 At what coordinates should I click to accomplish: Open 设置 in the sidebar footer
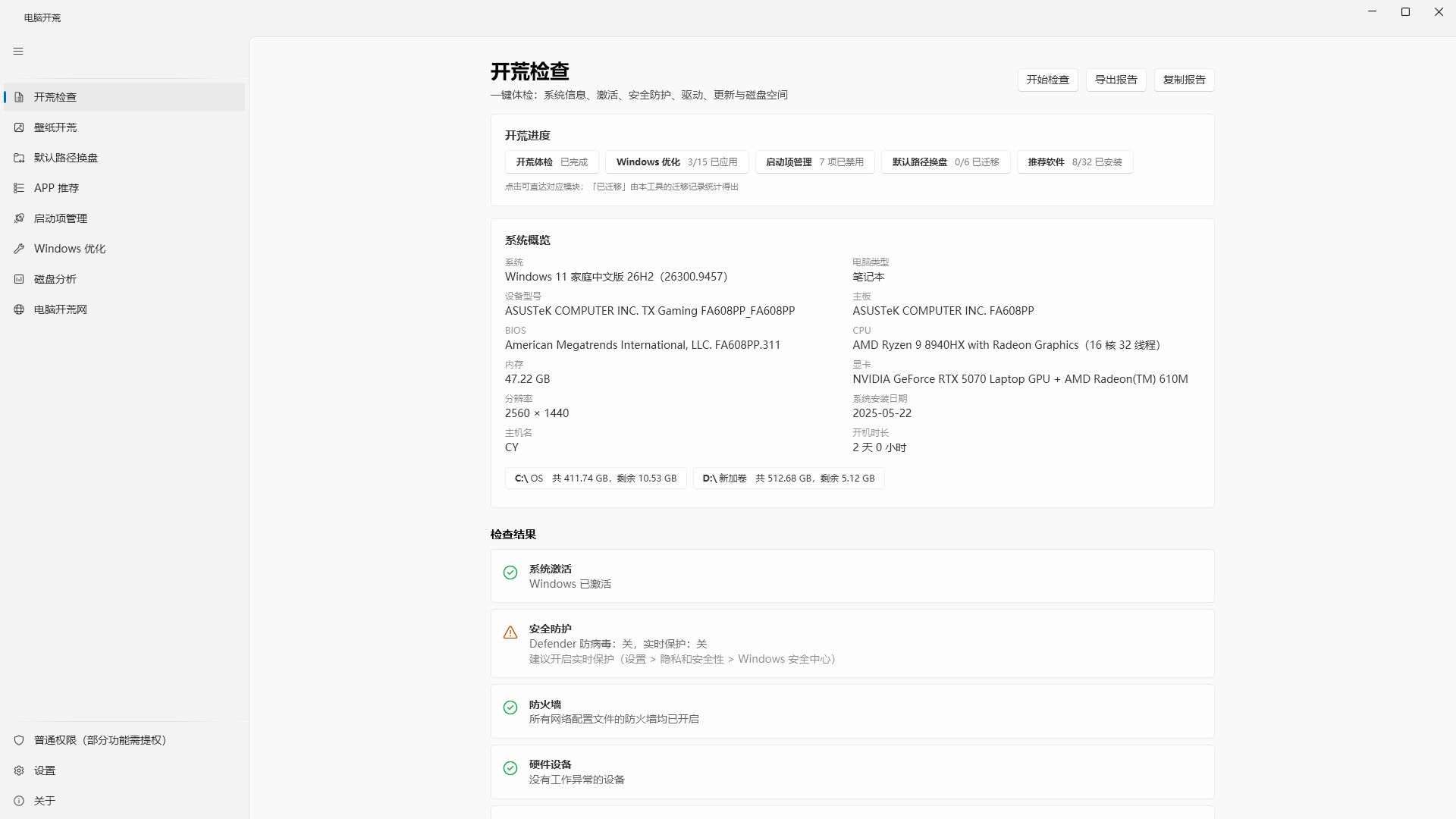pyautogui.click(x=124, y=770)
